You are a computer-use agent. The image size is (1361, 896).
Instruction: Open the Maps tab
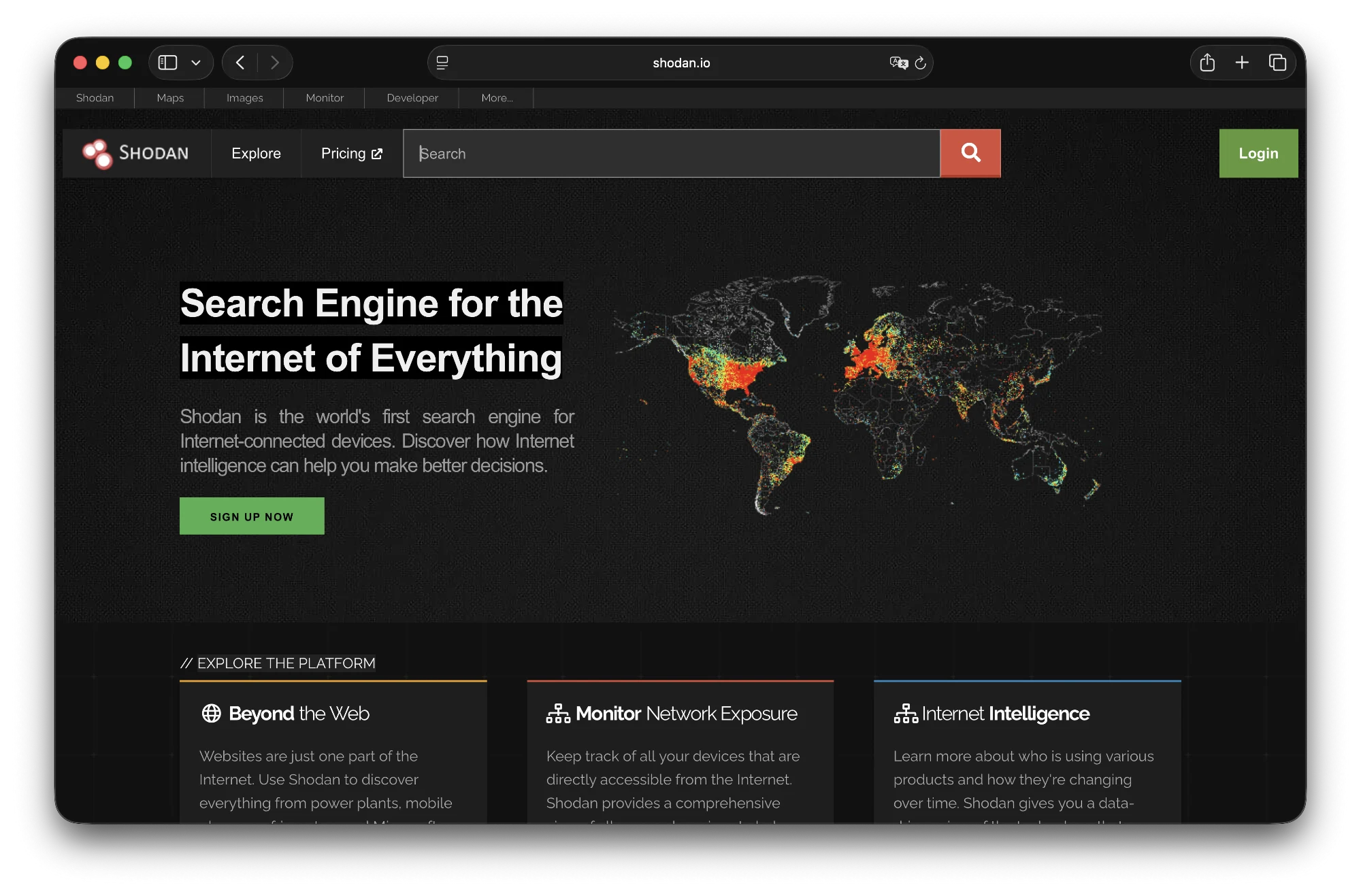pos(170,98)
